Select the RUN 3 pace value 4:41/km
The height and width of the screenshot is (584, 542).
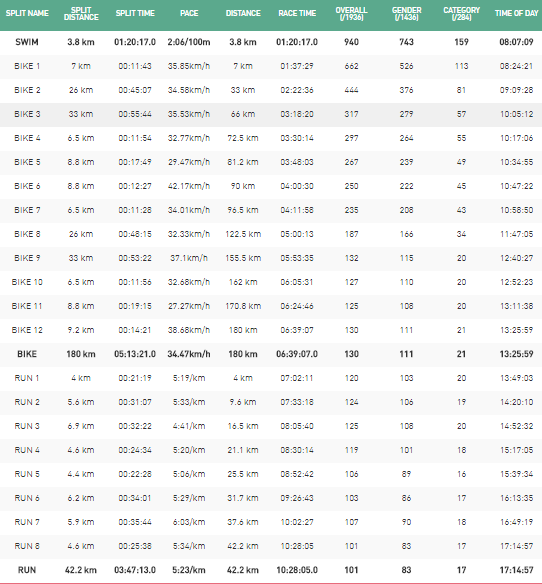click(189, 426)
